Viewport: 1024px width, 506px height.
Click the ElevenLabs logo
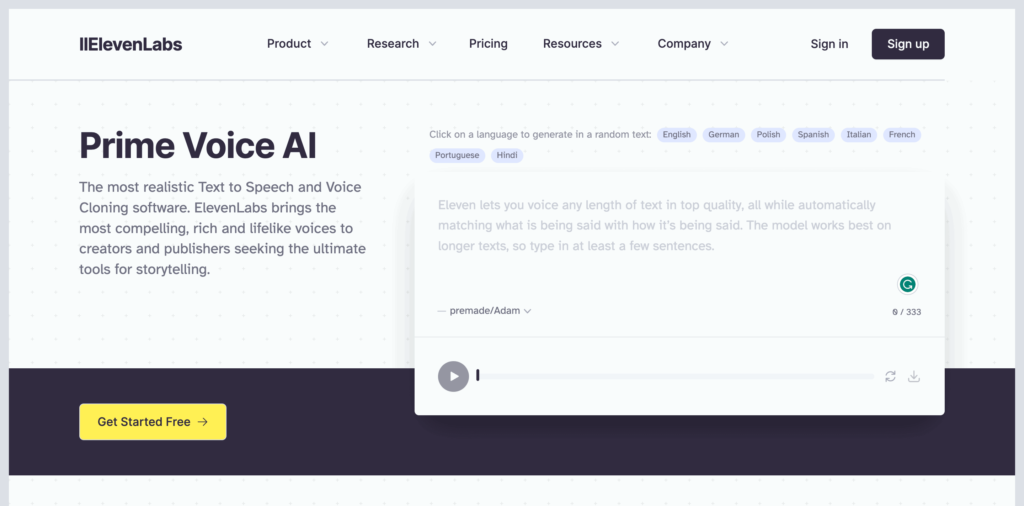(131, 44)
